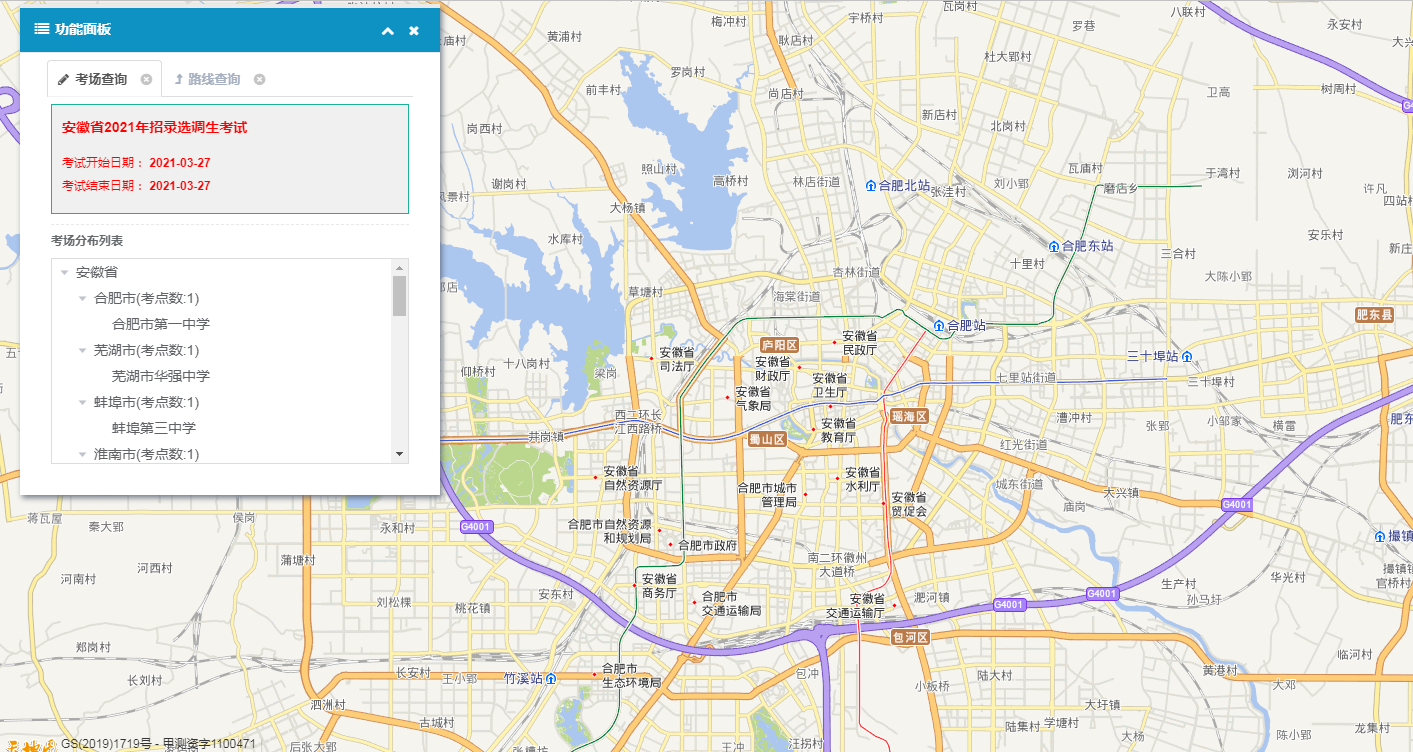The width and height of the screenshot is (1413, 752).
Task: Click the 竹溪站 station icon on map
Action: point(550,678)
